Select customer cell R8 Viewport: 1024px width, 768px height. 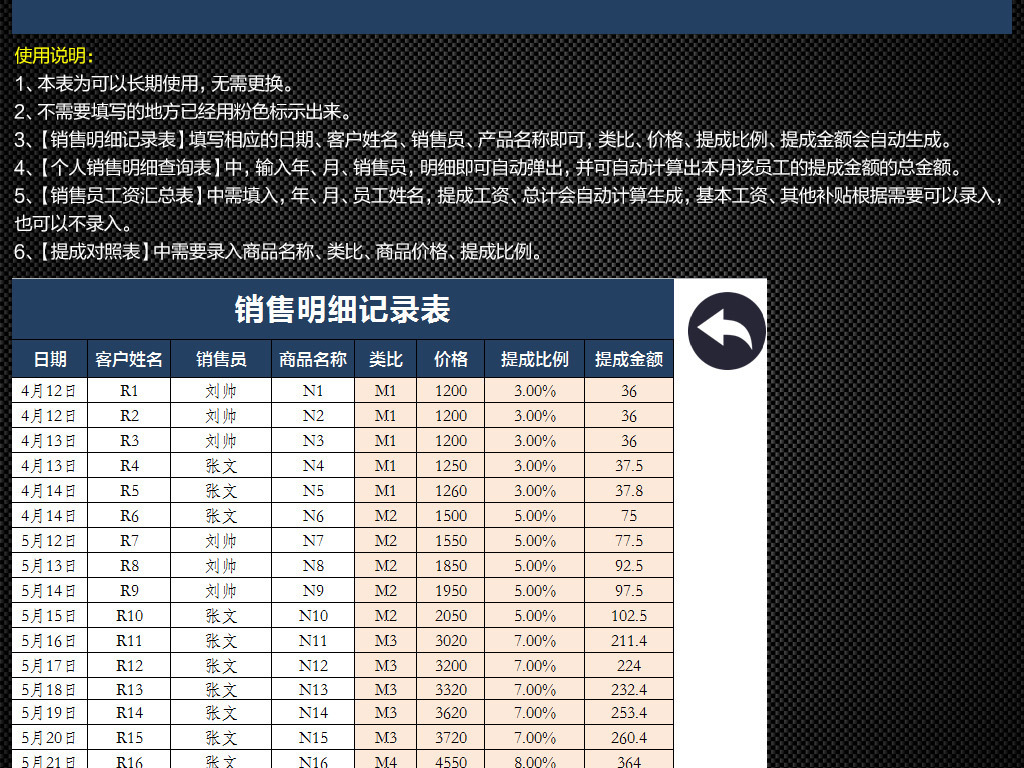pyautogui.click(x=129, y=566)
